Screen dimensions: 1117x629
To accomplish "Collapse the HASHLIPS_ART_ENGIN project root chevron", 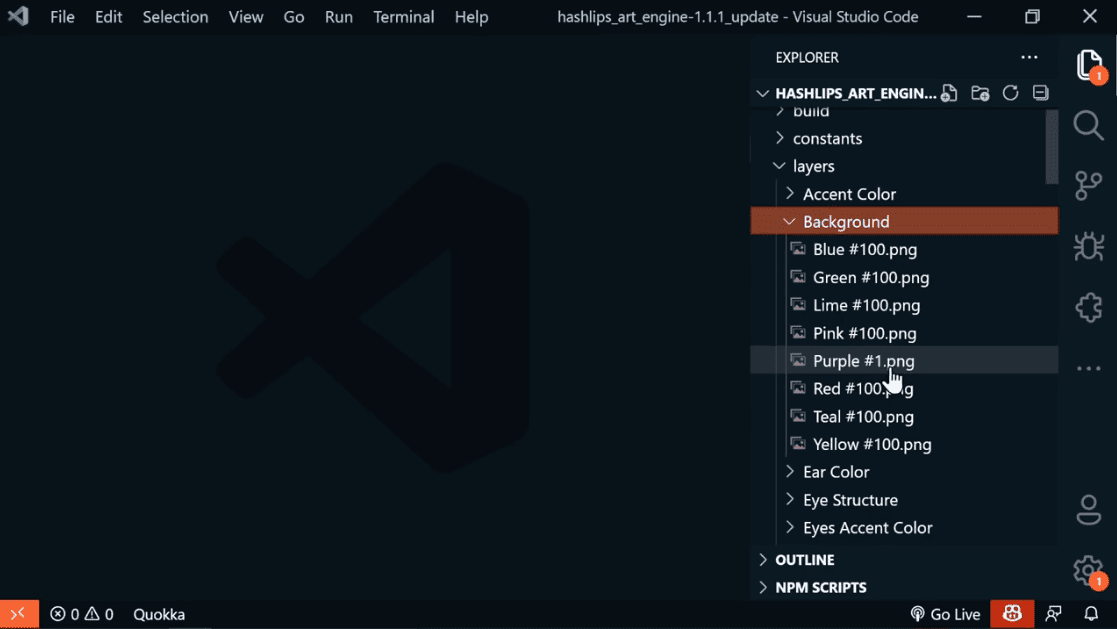I will (762, 93).
